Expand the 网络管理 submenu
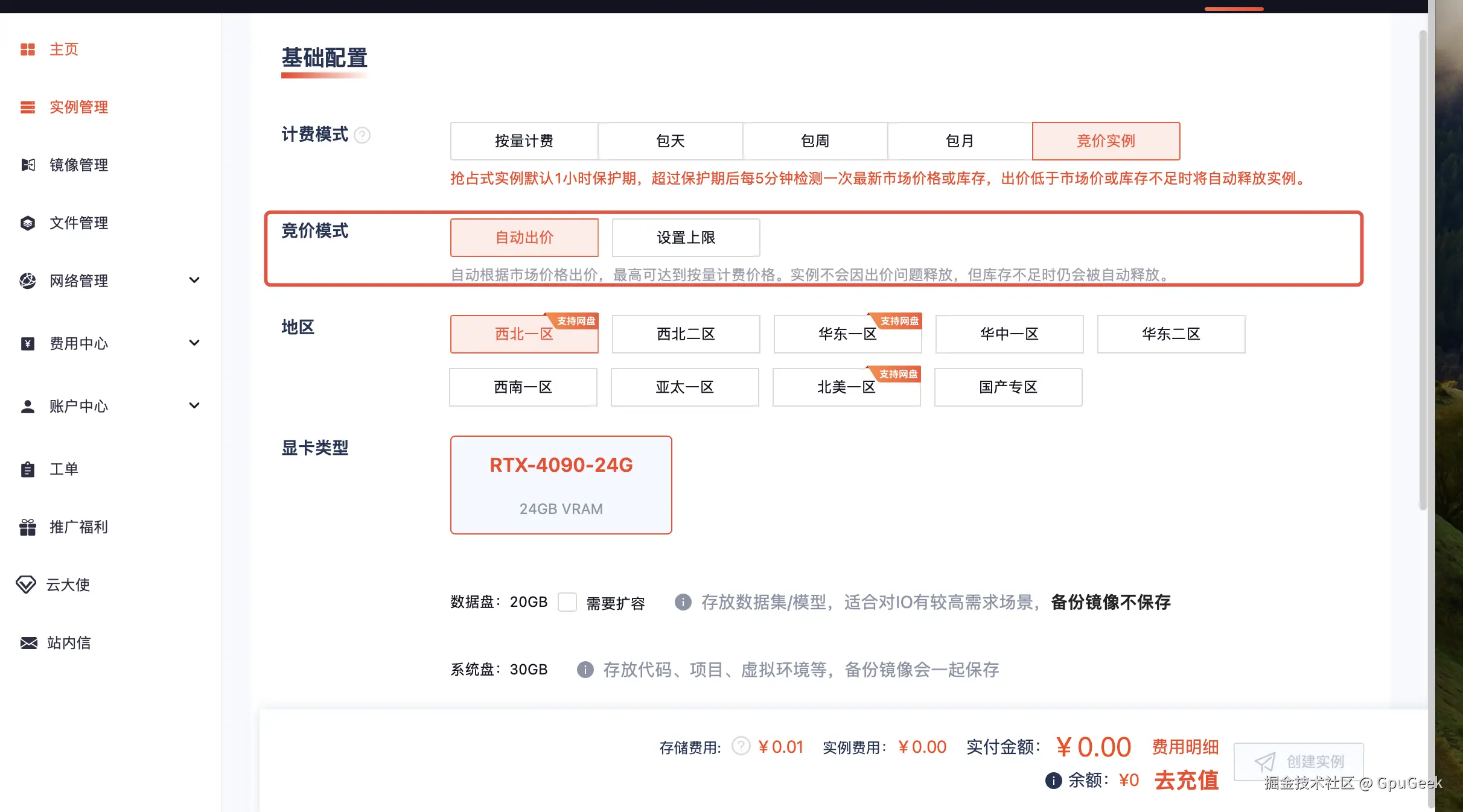This screenshot has width=1463, height=812. pyautogui.click(x=194, y=281)
